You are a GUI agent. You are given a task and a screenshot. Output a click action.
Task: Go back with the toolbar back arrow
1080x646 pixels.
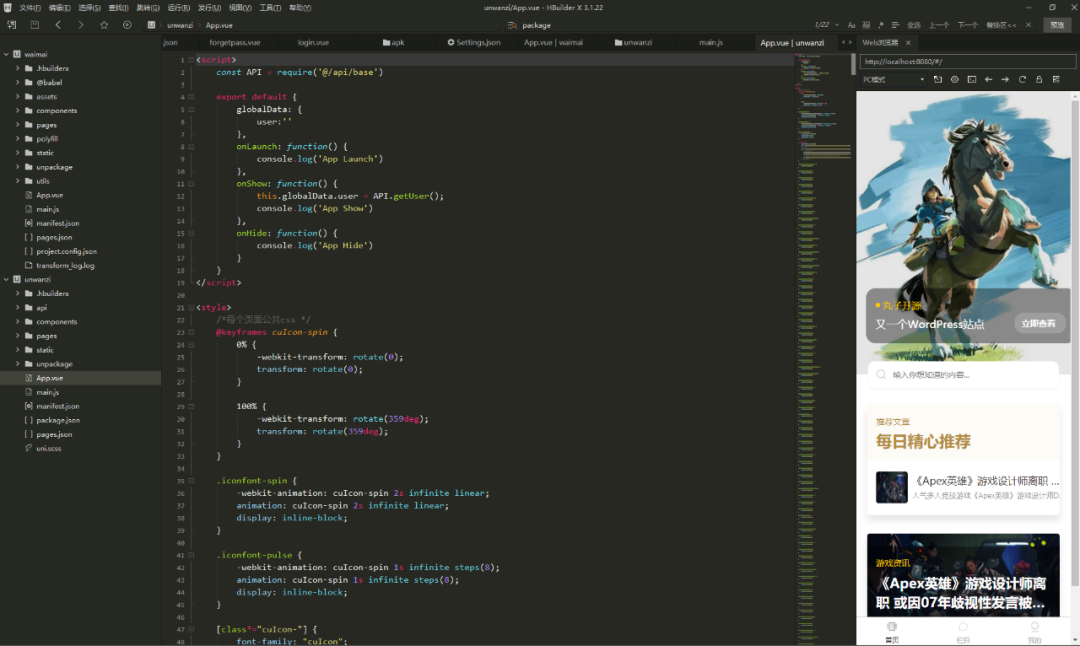[x=58, y=25]
